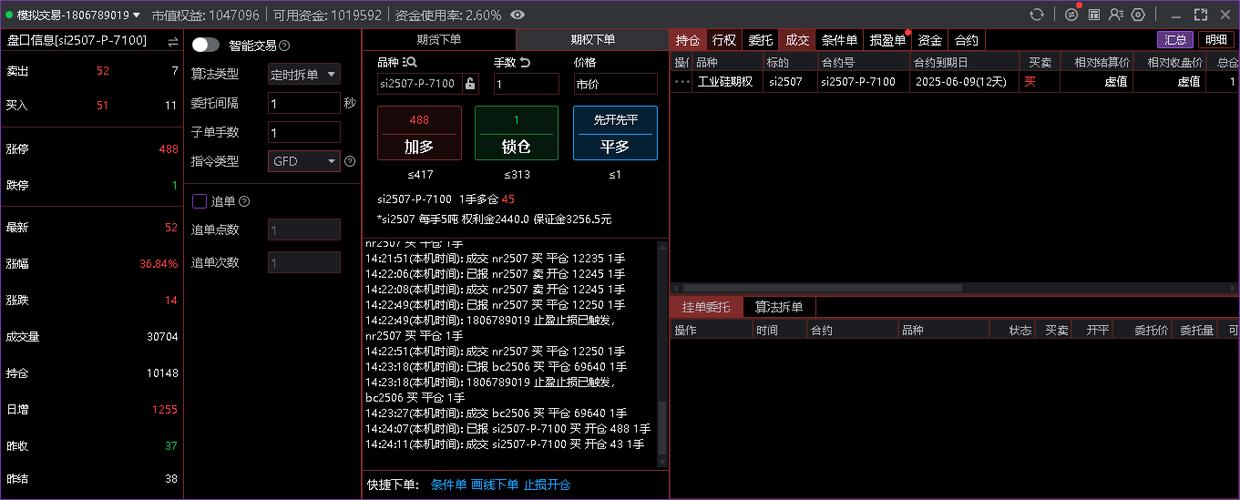Open the layout panel icon
The height and width of the screenshot is (500, 1240).
(x=1095, y=15)
